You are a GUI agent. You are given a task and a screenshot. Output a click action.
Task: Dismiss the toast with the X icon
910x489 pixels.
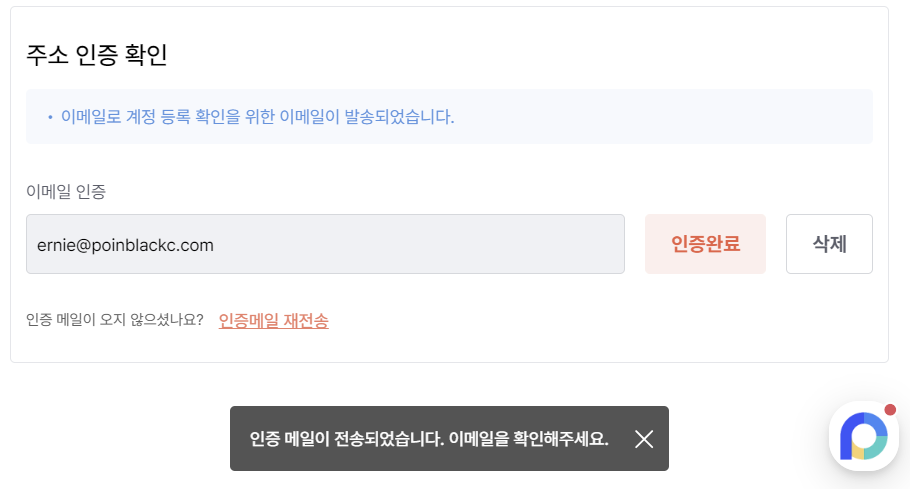click(x=644, y=439)
